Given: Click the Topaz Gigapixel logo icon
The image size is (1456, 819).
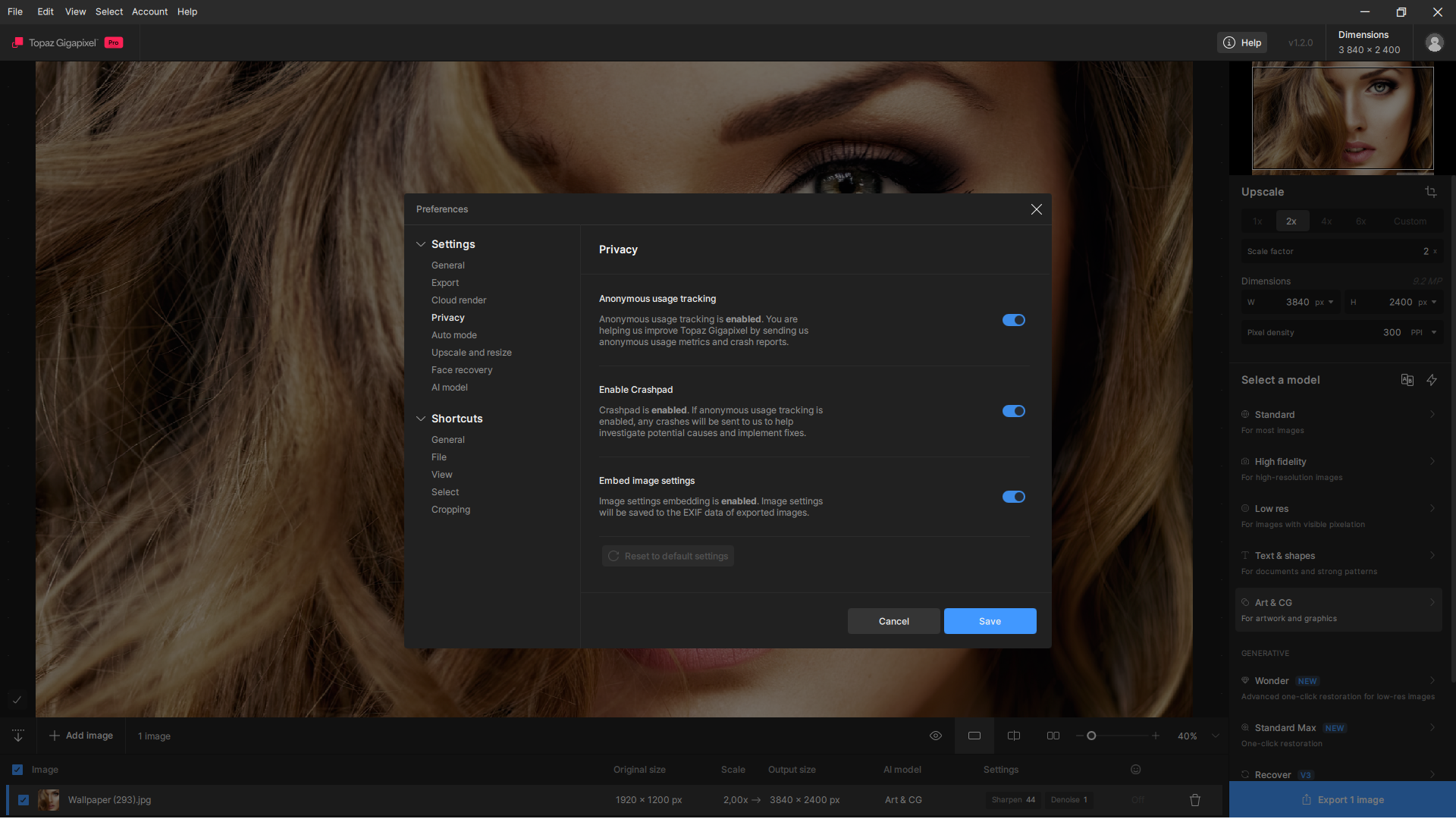Looking at the screenshot, I should [x=17, y=43].
